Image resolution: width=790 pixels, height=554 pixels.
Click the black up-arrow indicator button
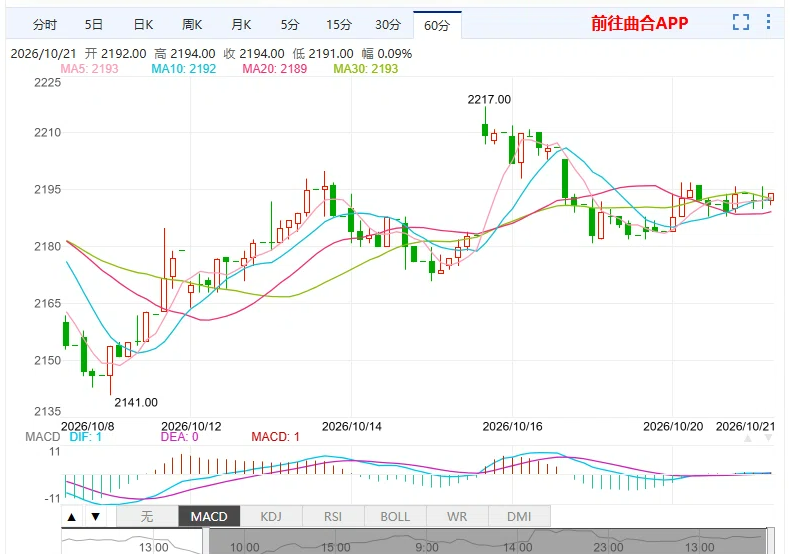72,517
